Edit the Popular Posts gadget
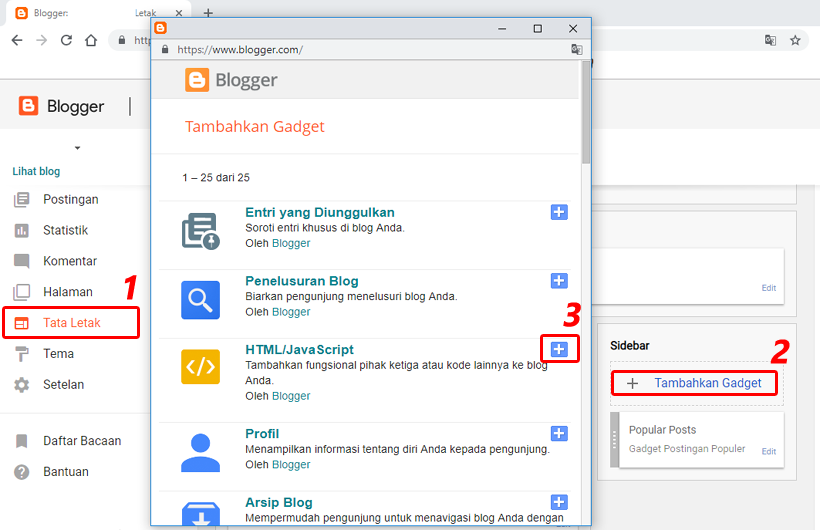Image resolution: width=820 pixels, height=530 pixels. 769,451
